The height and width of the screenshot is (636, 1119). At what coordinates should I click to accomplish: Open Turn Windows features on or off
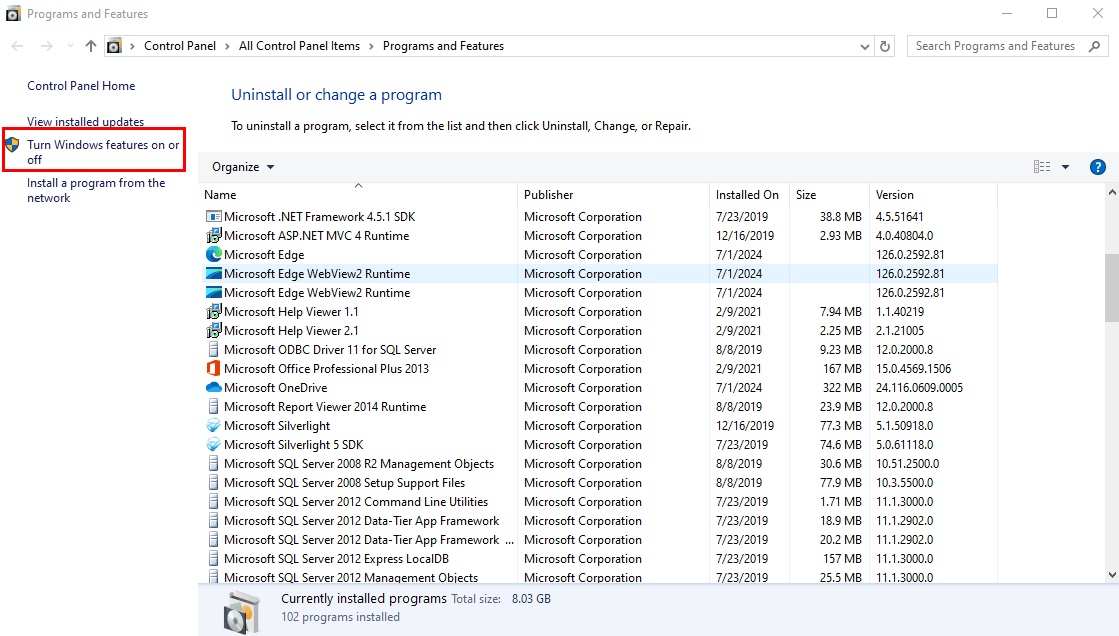click(x=102, y=152)
